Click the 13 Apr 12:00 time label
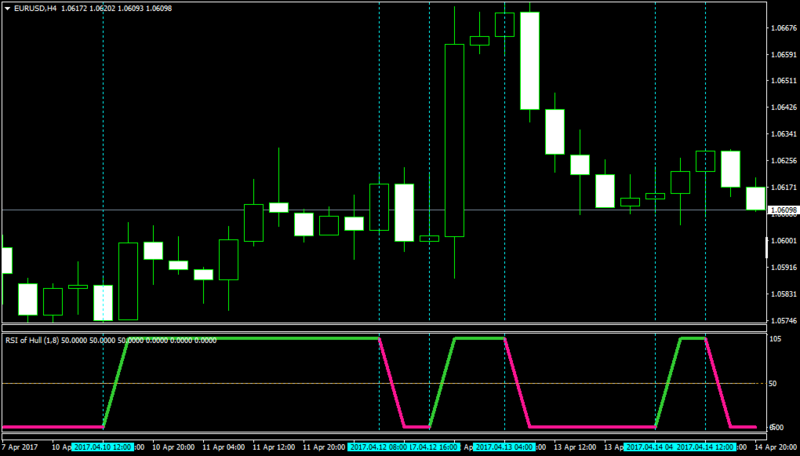Viewport: 800px width, 456px height. click(x=574, y=447)
